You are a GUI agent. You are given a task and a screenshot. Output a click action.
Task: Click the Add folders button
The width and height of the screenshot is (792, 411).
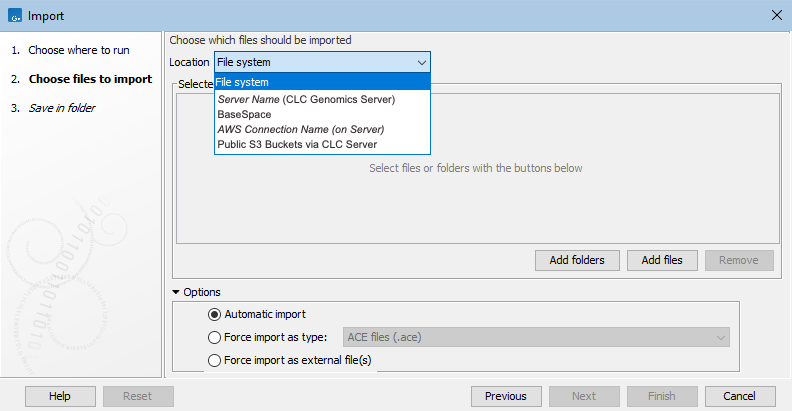tap(577, 260)
